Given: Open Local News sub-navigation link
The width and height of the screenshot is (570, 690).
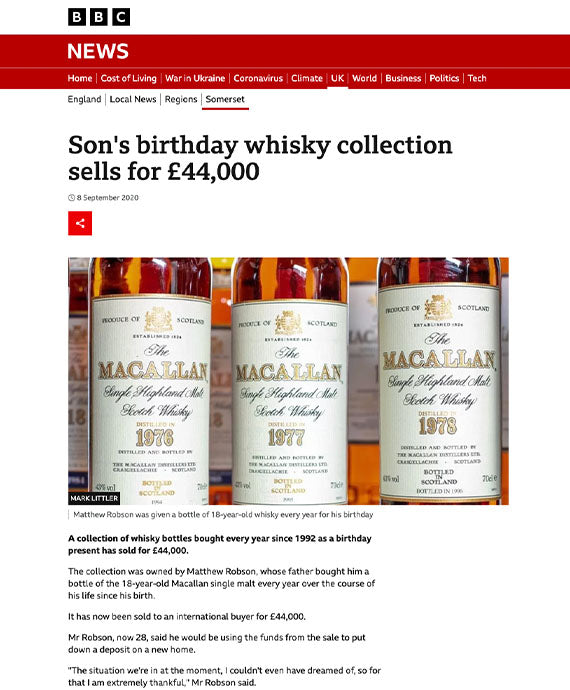Looking at the screenshot, I should tap(133, 99).
